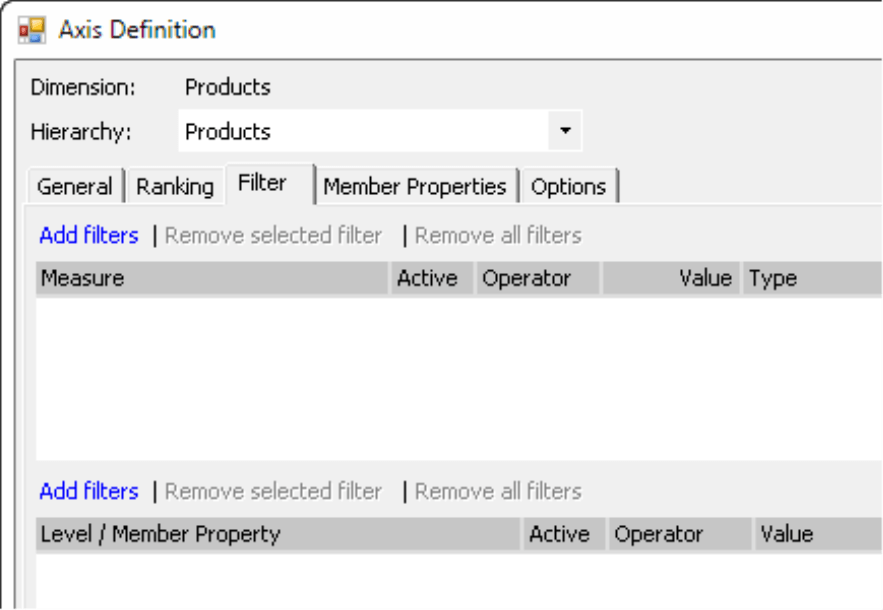The height and width of the screenshot is (610, 883).
Task: Go to the Options tab
Action: pyautogui.click(x=569, y=186)
